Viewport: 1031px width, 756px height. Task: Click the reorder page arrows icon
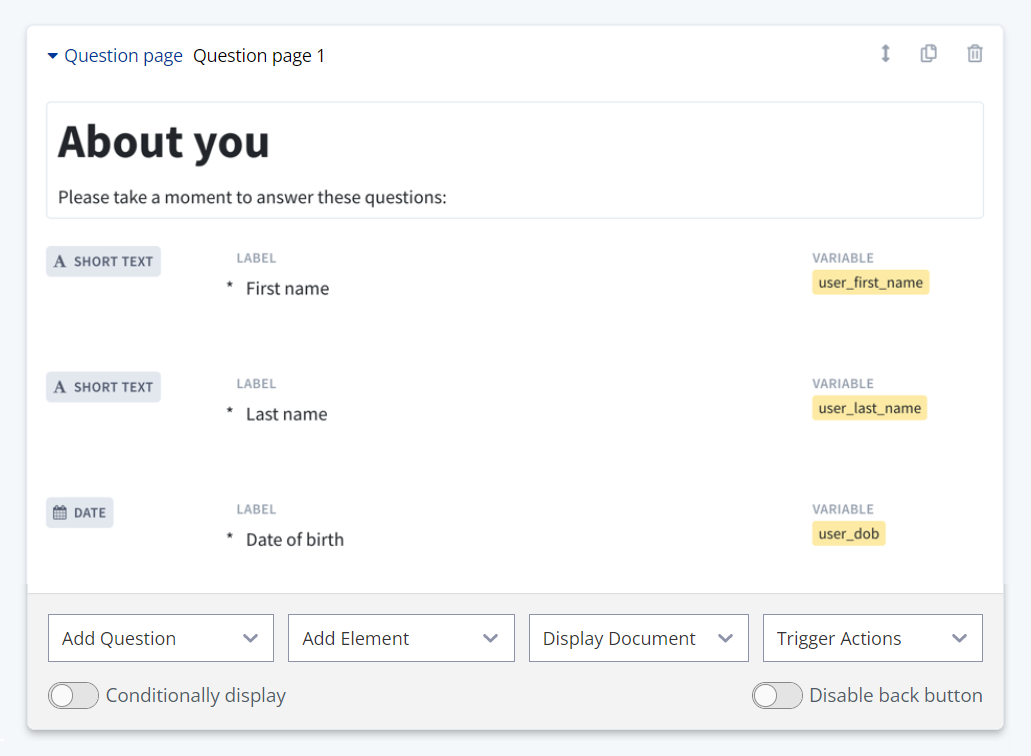(885, 54)
